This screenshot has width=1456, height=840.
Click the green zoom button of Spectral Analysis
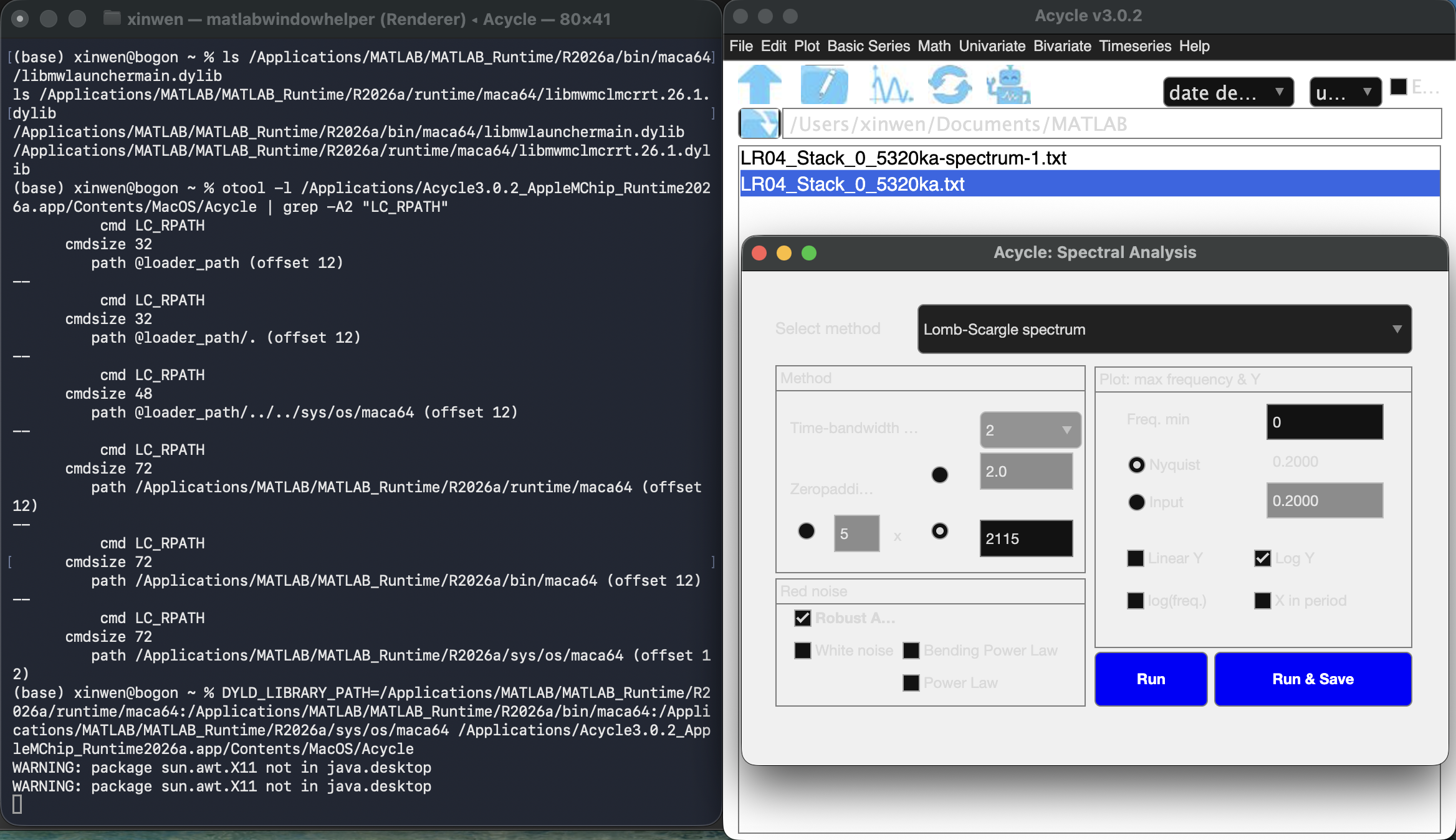(809, 253)
